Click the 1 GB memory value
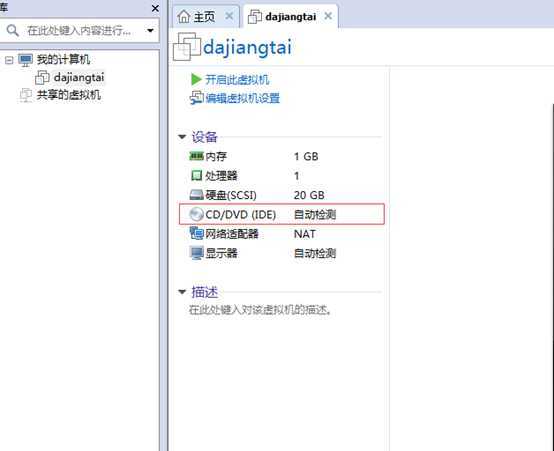Screen dimensions: 554x451 click(x=306, y=157)
